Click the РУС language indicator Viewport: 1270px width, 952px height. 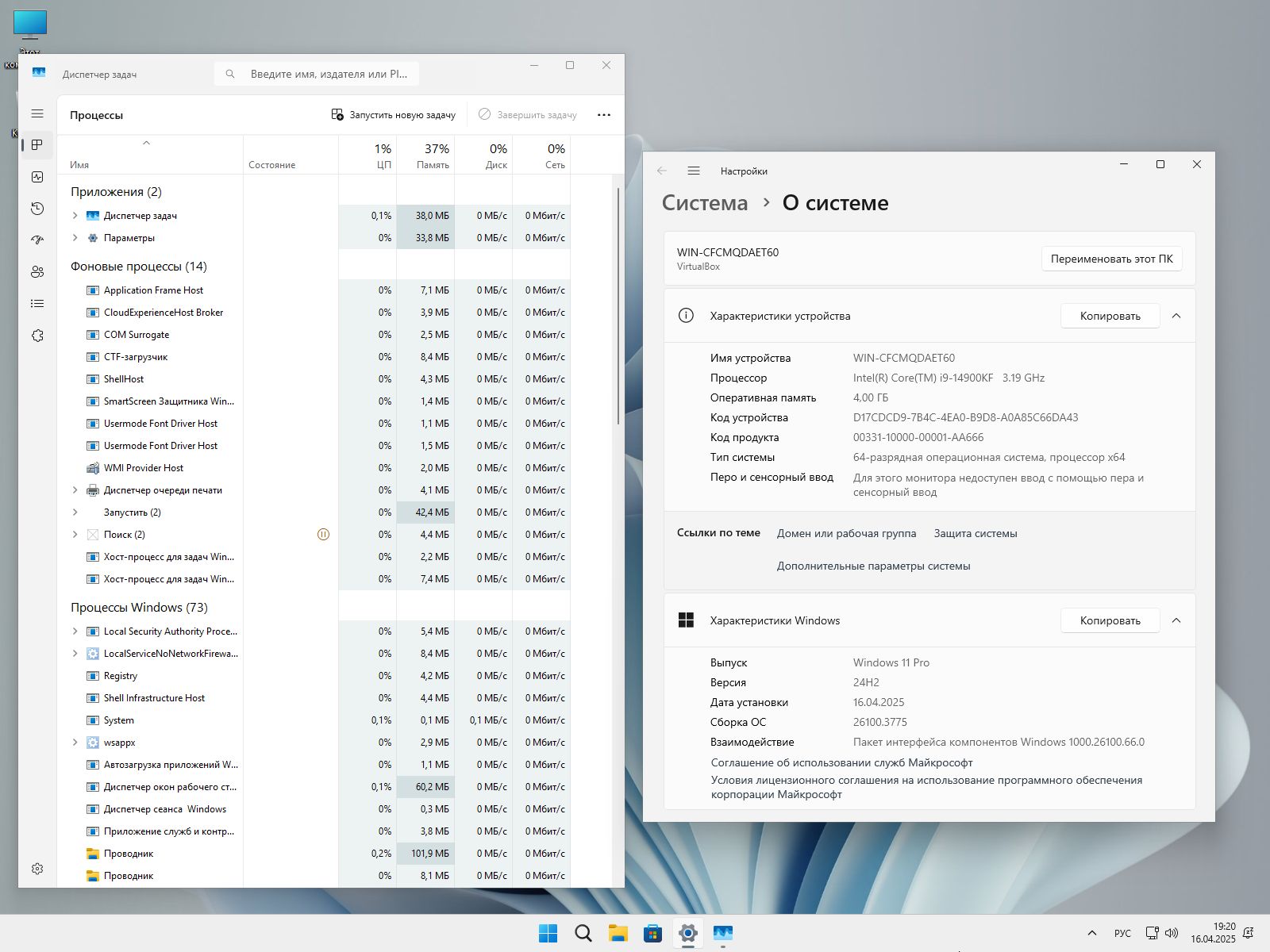coord(1122,933)
